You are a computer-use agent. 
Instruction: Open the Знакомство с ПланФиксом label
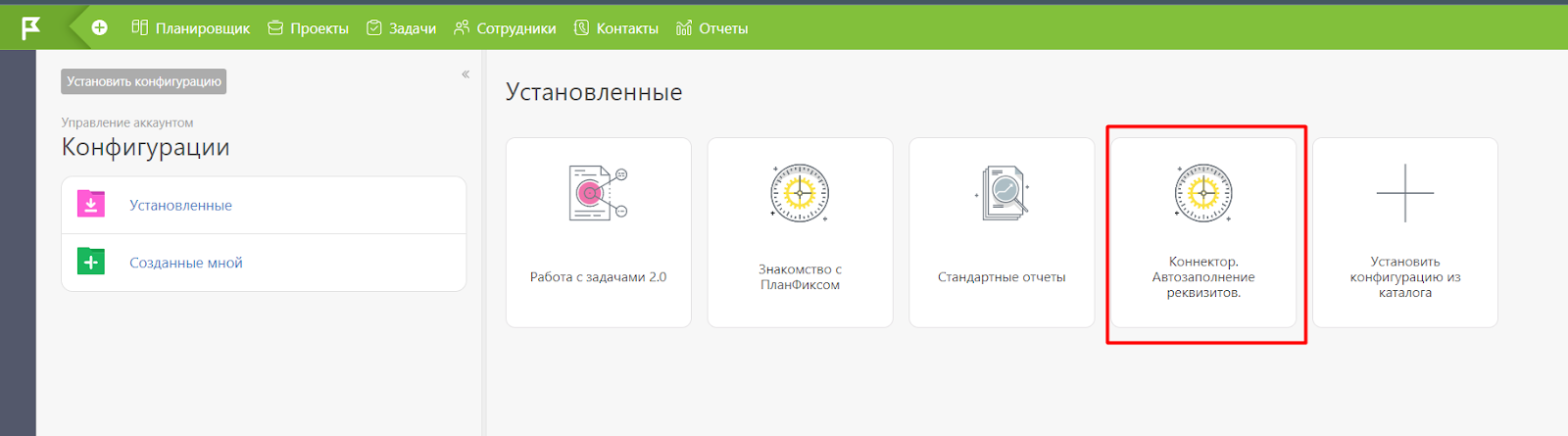(800, 277)
